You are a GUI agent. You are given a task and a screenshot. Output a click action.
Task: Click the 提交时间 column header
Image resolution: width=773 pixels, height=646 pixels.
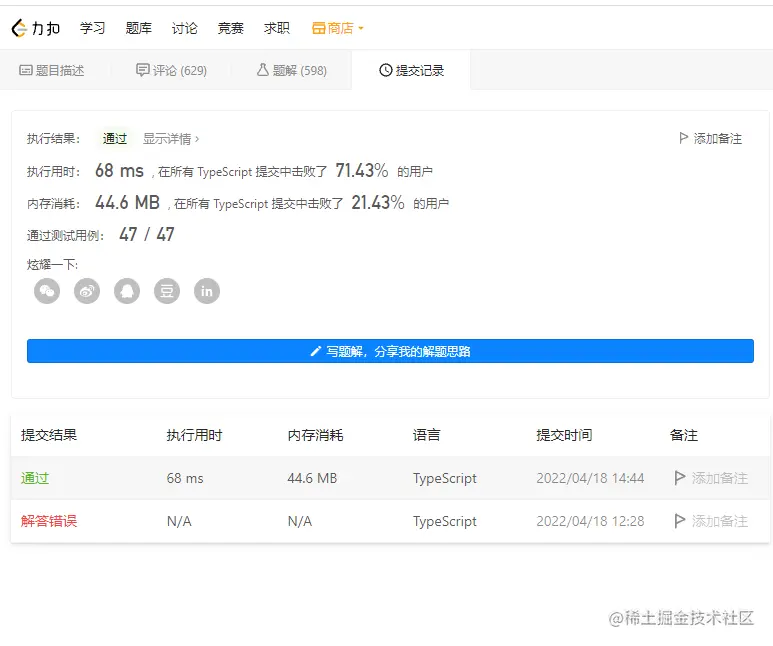click(x=564, y=435)
